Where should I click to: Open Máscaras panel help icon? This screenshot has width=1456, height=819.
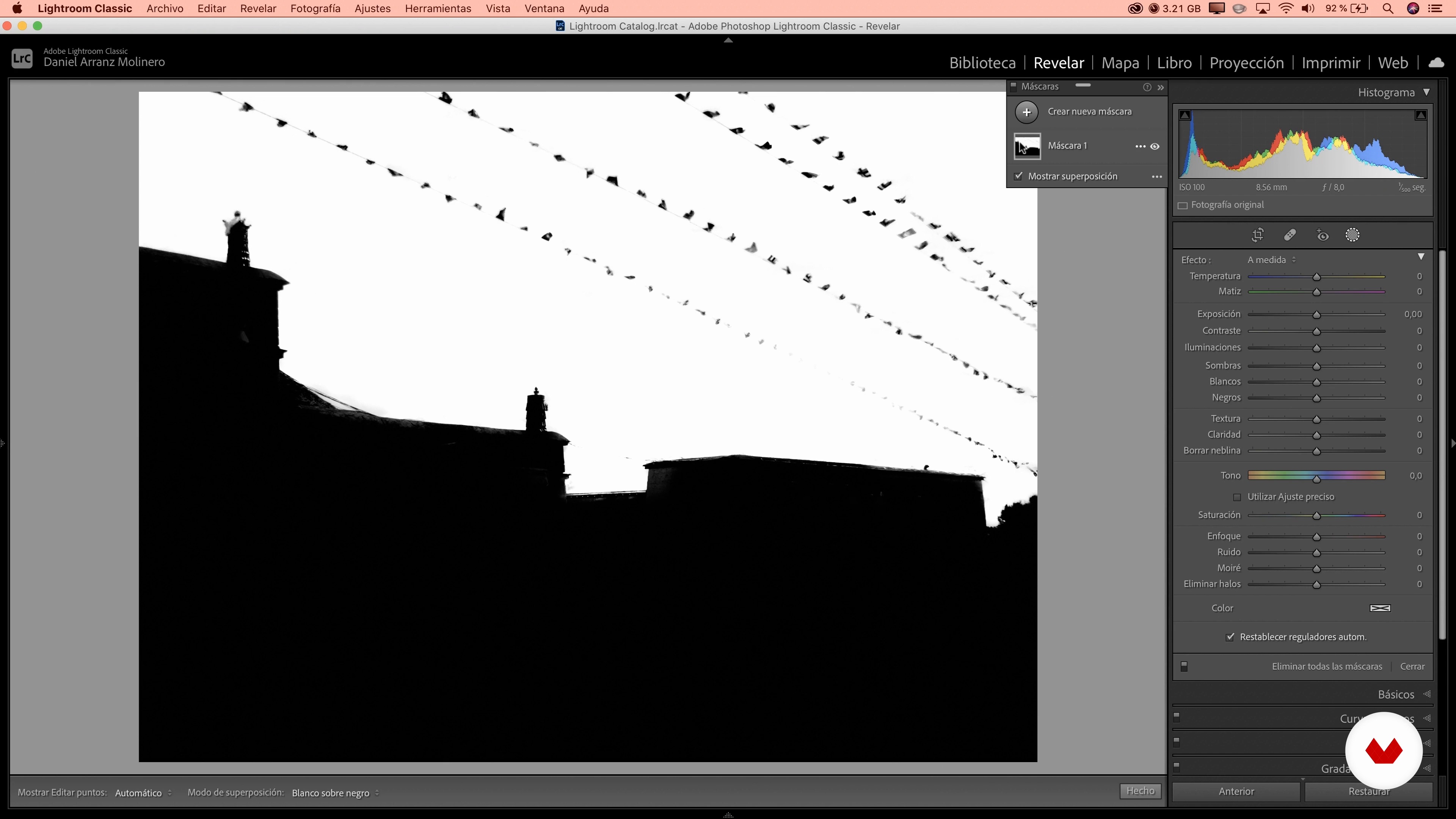pos(1147,87)
